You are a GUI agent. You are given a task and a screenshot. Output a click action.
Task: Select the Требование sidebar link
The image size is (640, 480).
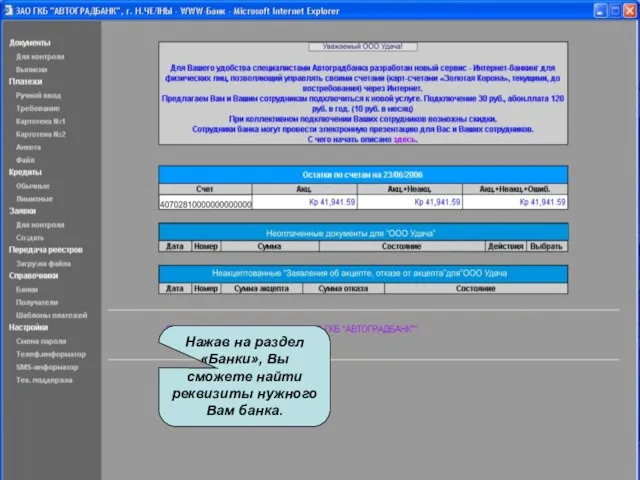pyautogui.click(x=38, y=109)
